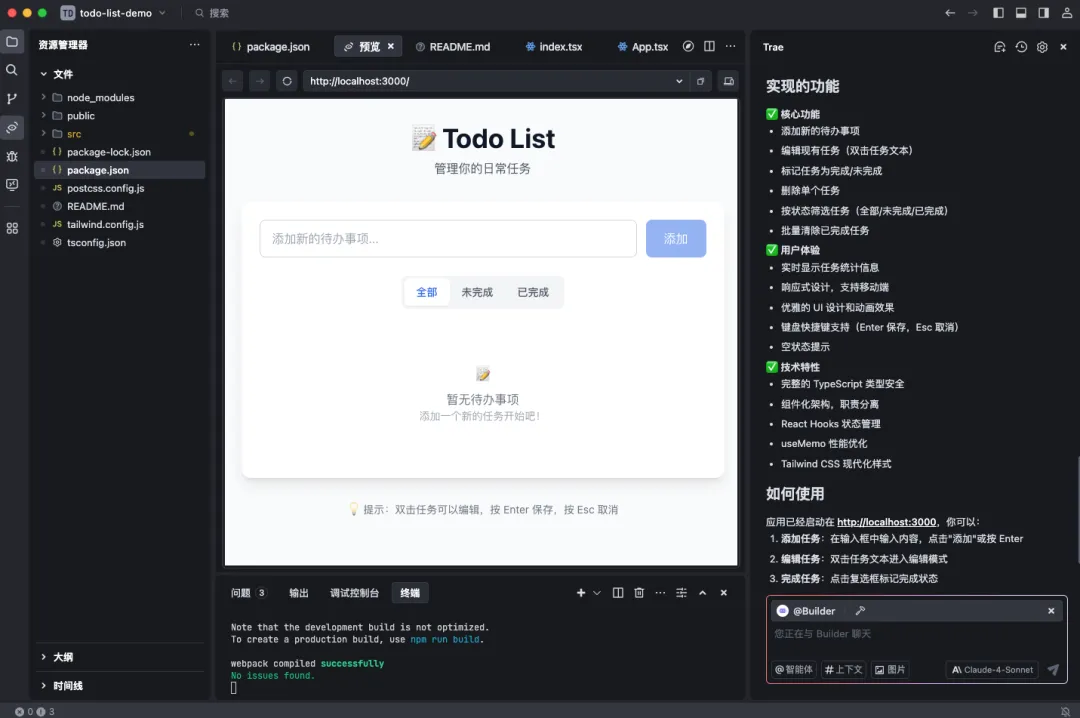1080x718 pixels.
Task: Toggle the right sidebar layout icon
Action: (1043, 12)
